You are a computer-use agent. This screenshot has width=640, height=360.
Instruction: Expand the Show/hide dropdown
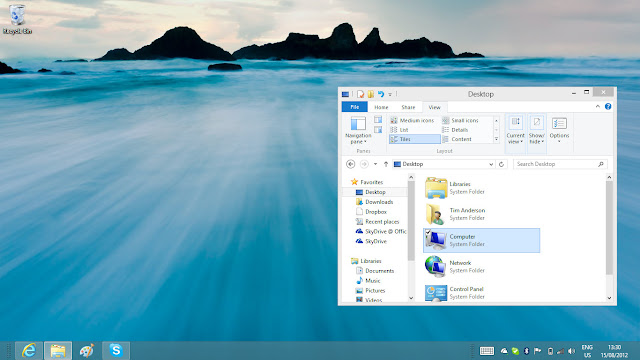tap(537, 129)
